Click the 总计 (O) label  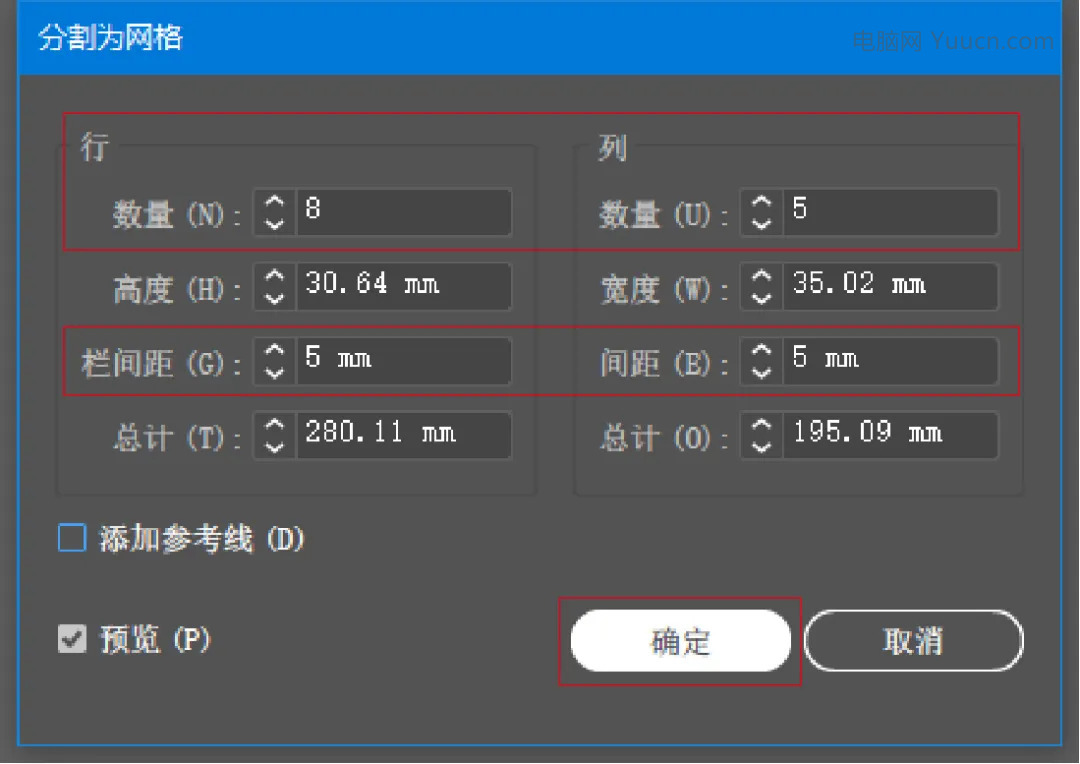(x=664, y=437)
